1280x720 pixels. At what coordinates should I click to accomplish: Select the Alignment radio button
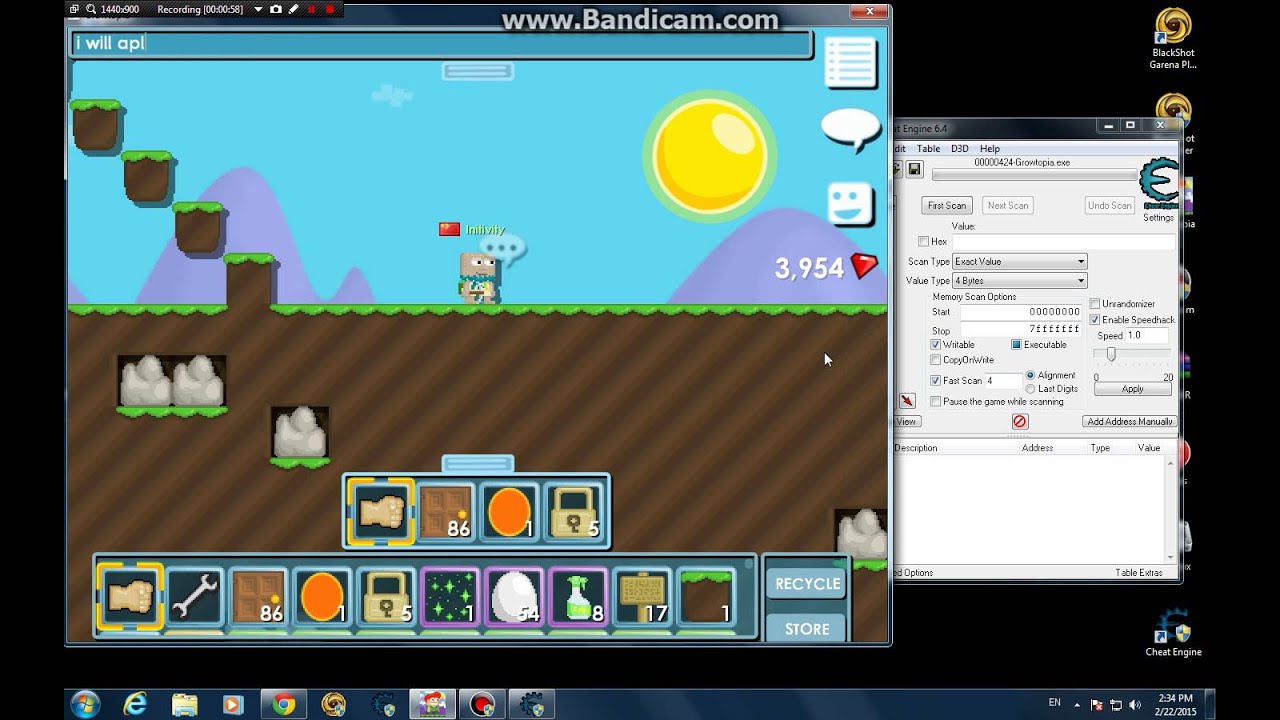click(1031, 375)
